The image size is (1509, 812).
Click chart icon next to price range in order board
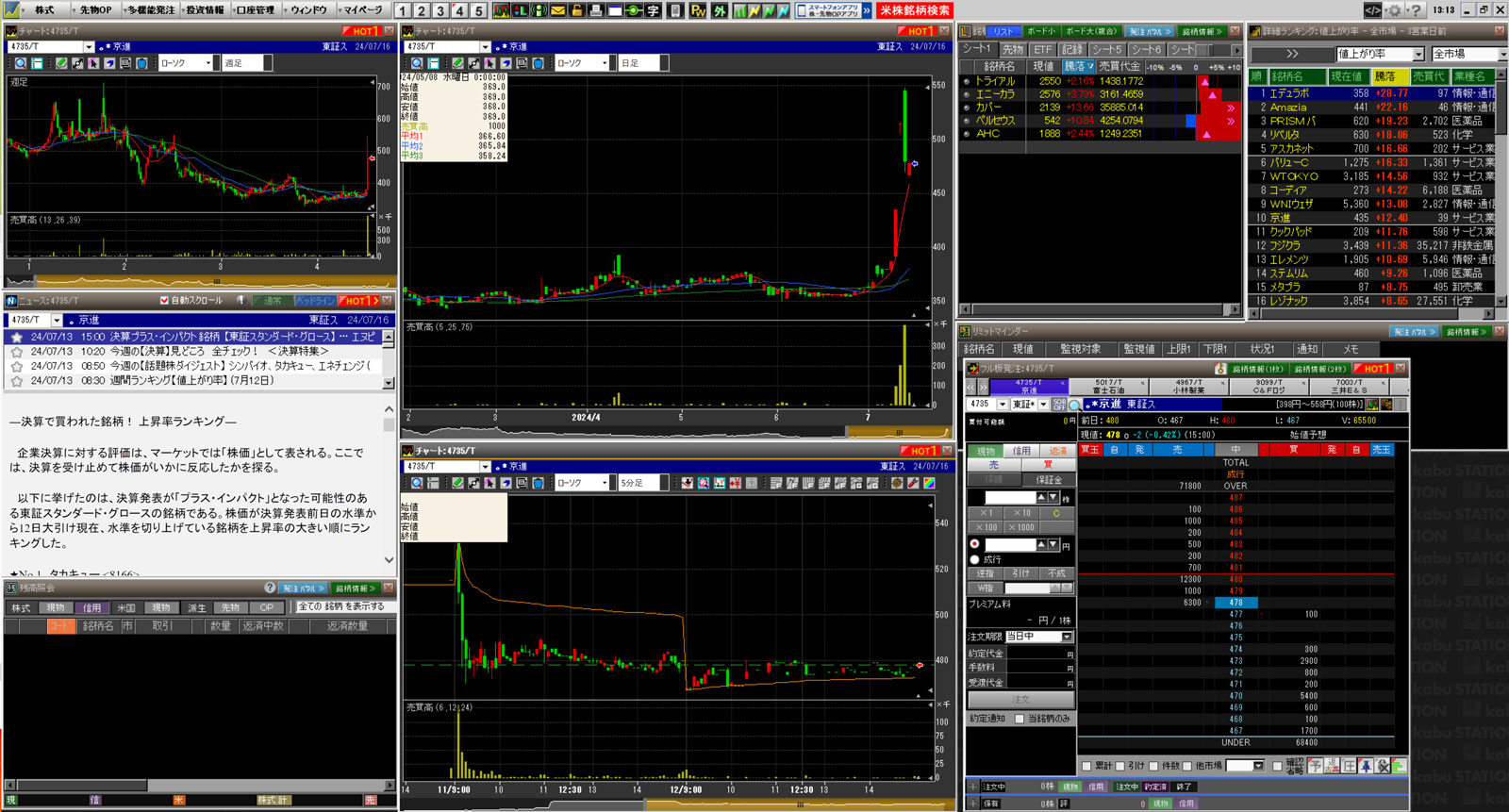coord(1372,405)
